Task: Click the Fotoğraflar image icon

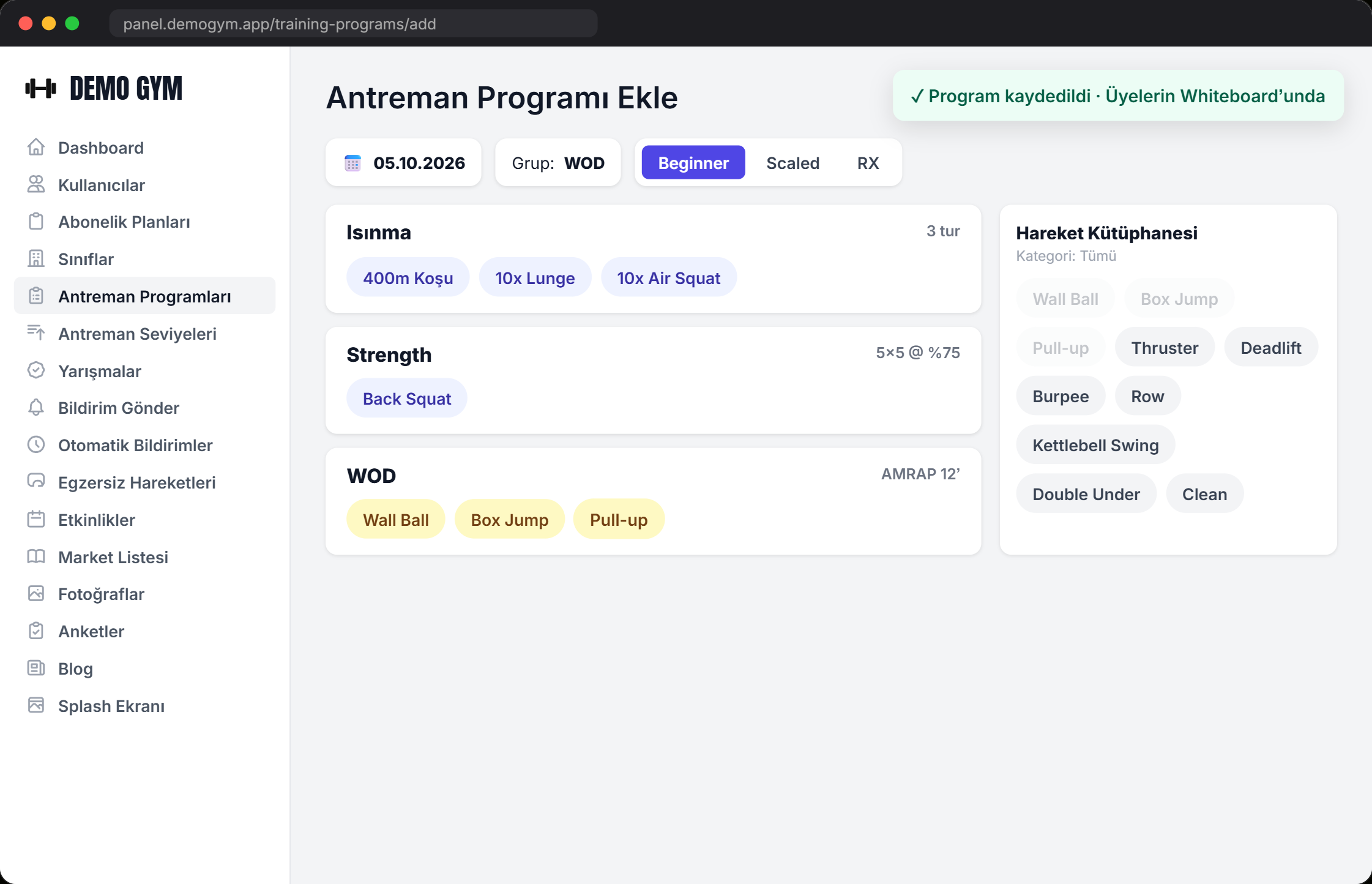Action: pyautogui.click(x=36, y=594)
